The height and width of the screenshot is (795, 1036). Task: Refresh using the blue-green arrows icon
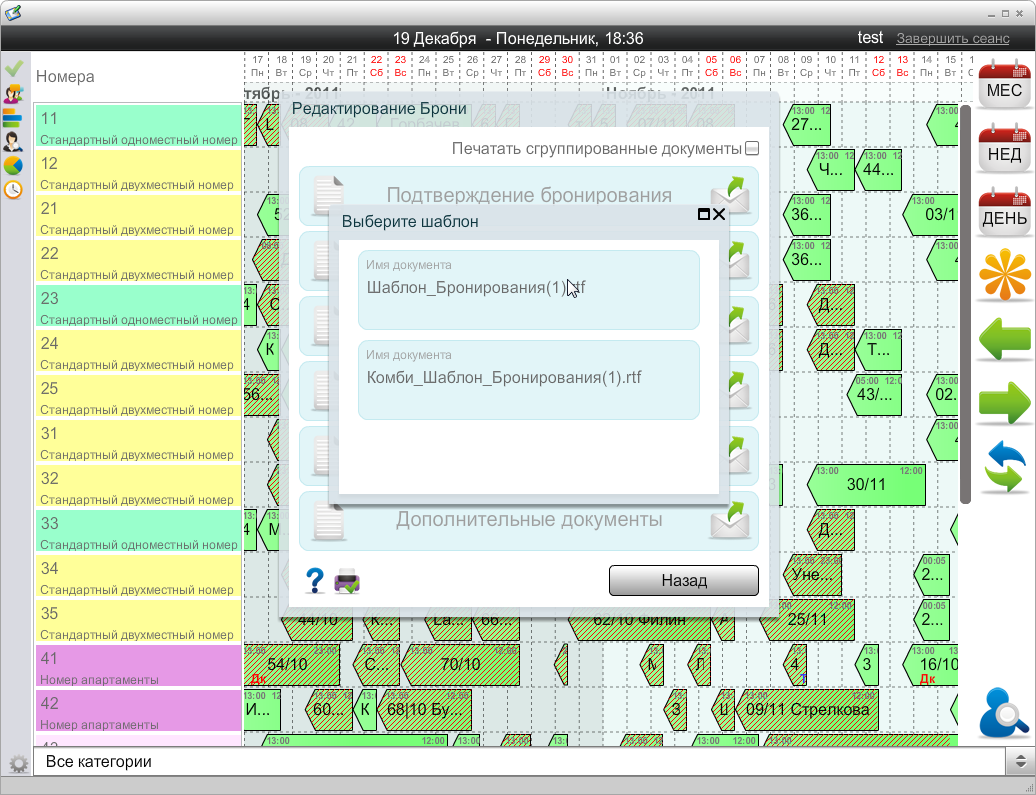(1004, 467)
